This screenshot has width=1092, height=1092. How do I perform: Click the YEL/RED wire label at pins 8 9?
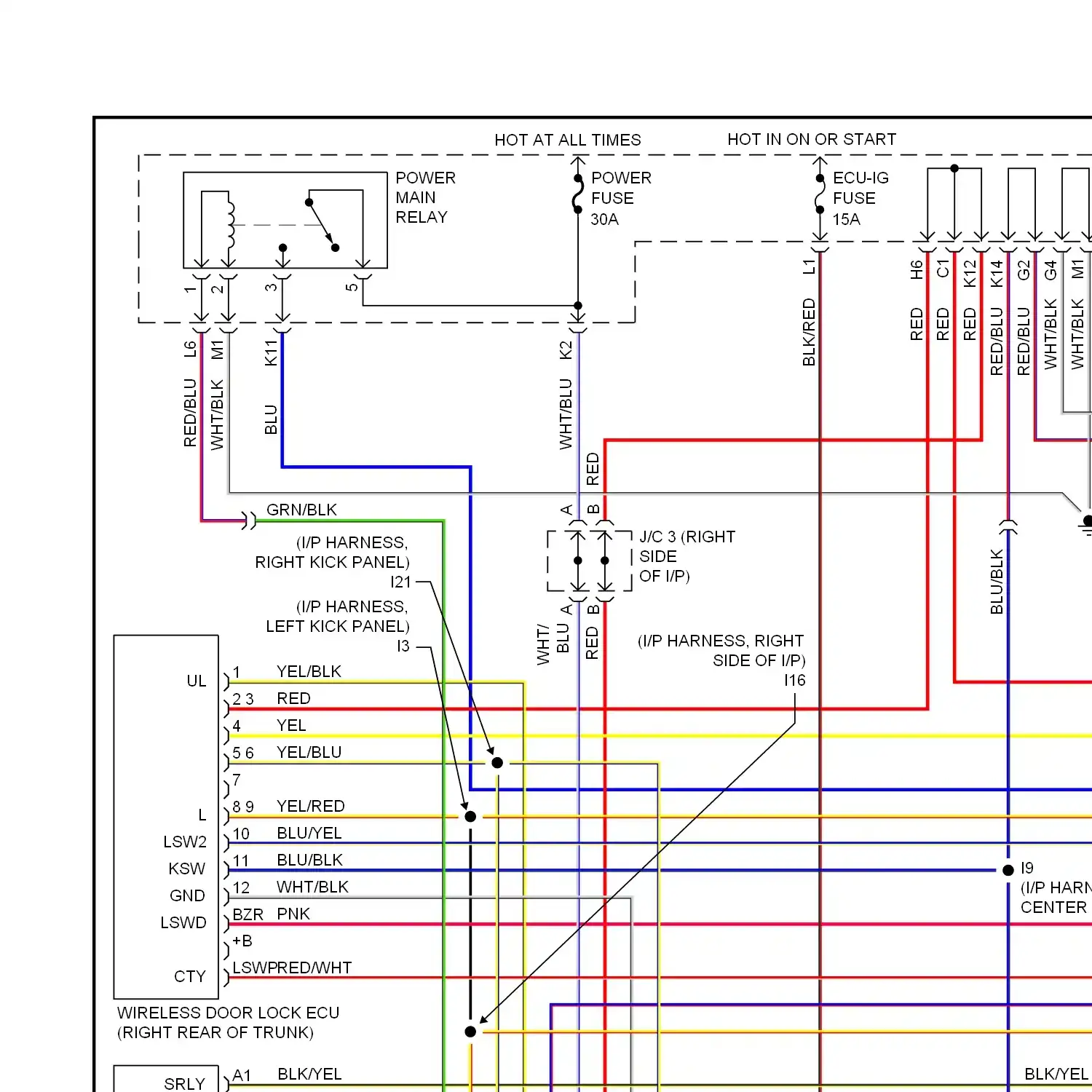(310, 806)
